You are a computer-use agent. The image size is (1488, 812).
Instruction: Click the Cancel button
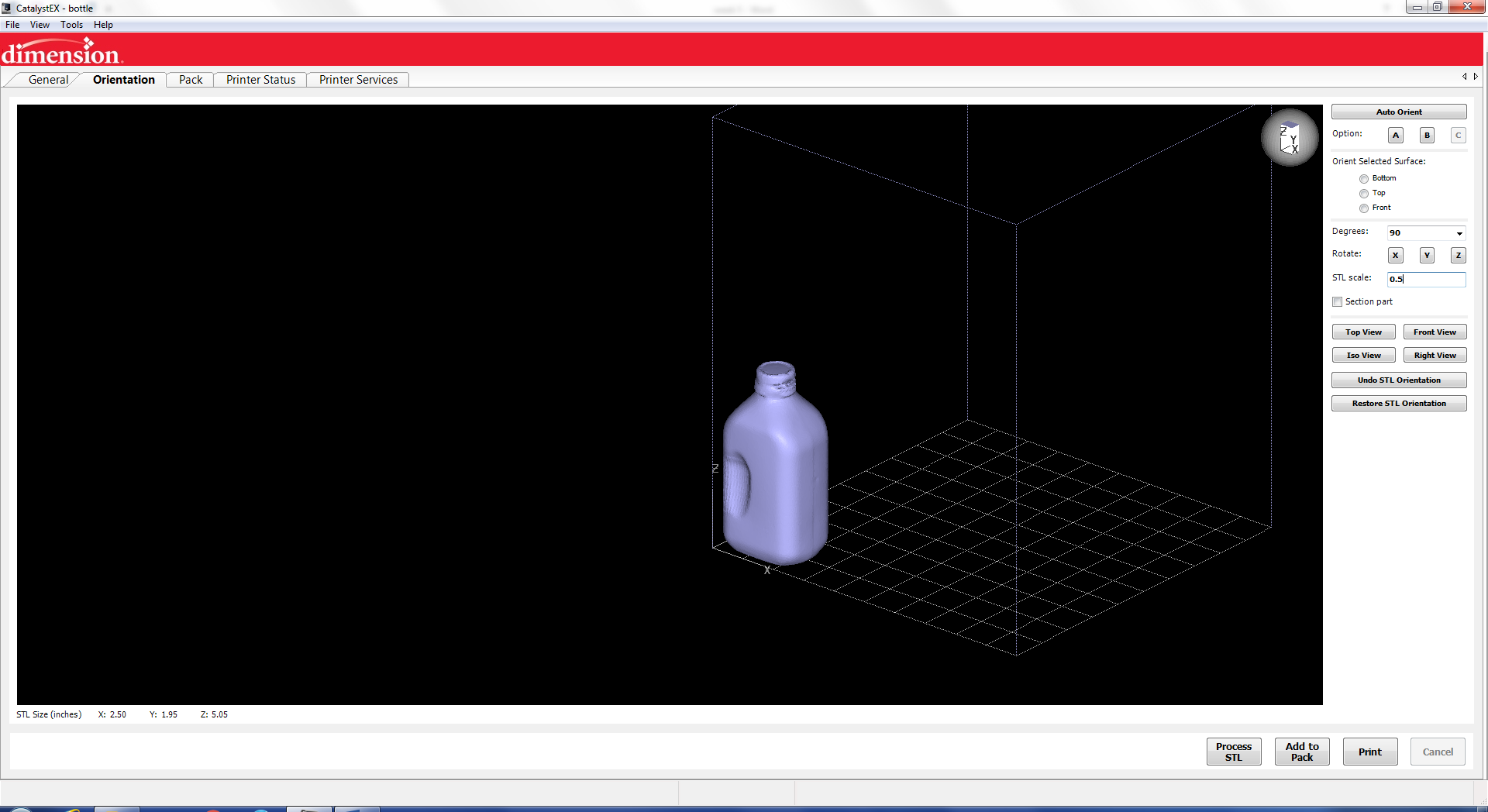1438,752
